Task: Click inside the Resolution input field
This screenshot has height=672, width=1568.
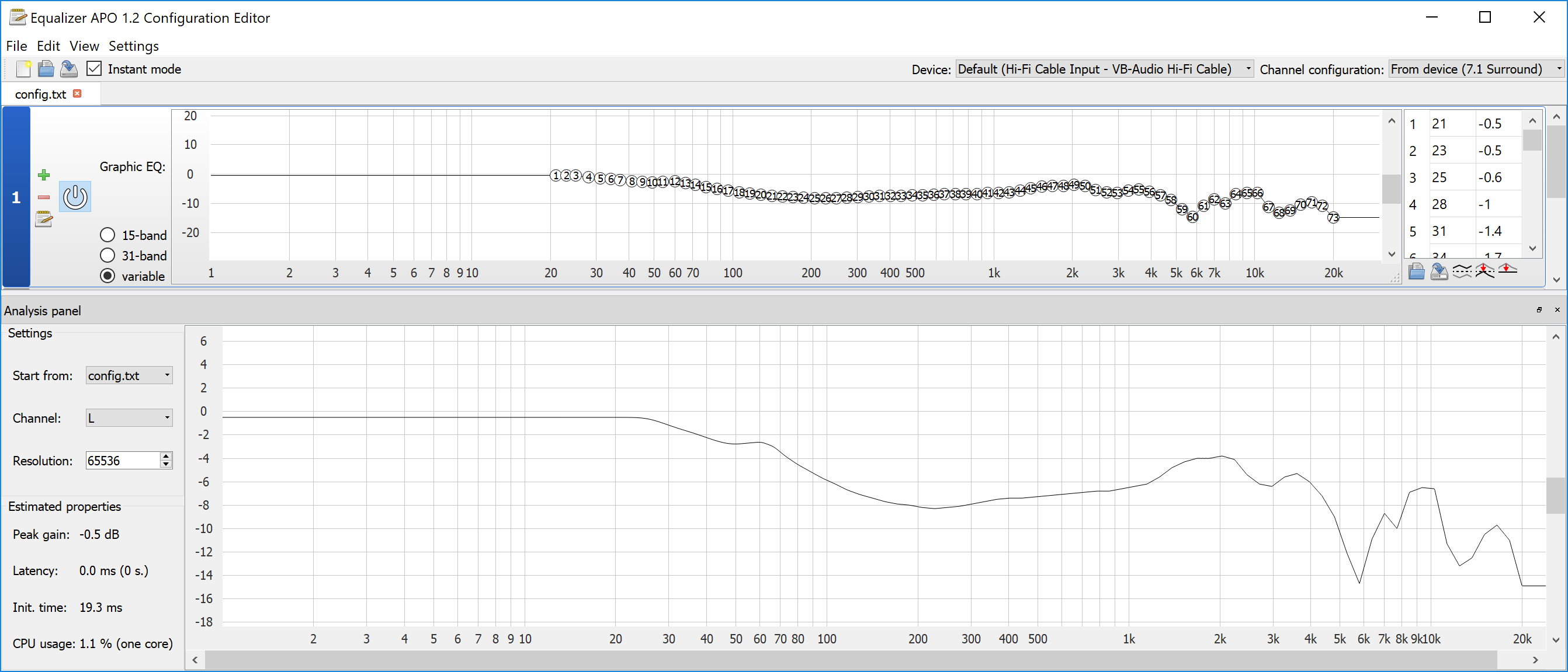Action: [122, 461]
